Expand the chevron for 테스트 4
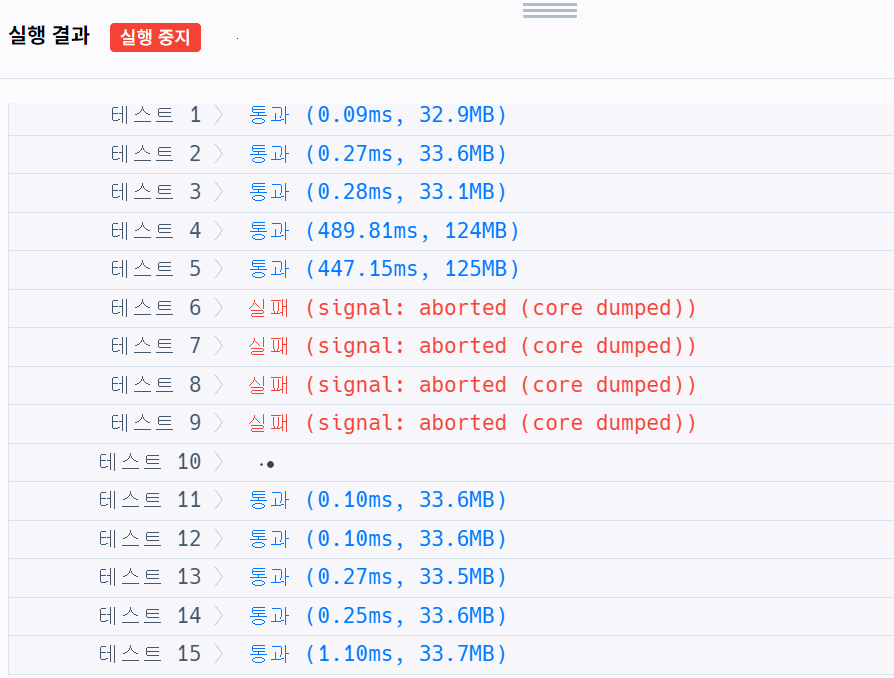 point(219,231)
